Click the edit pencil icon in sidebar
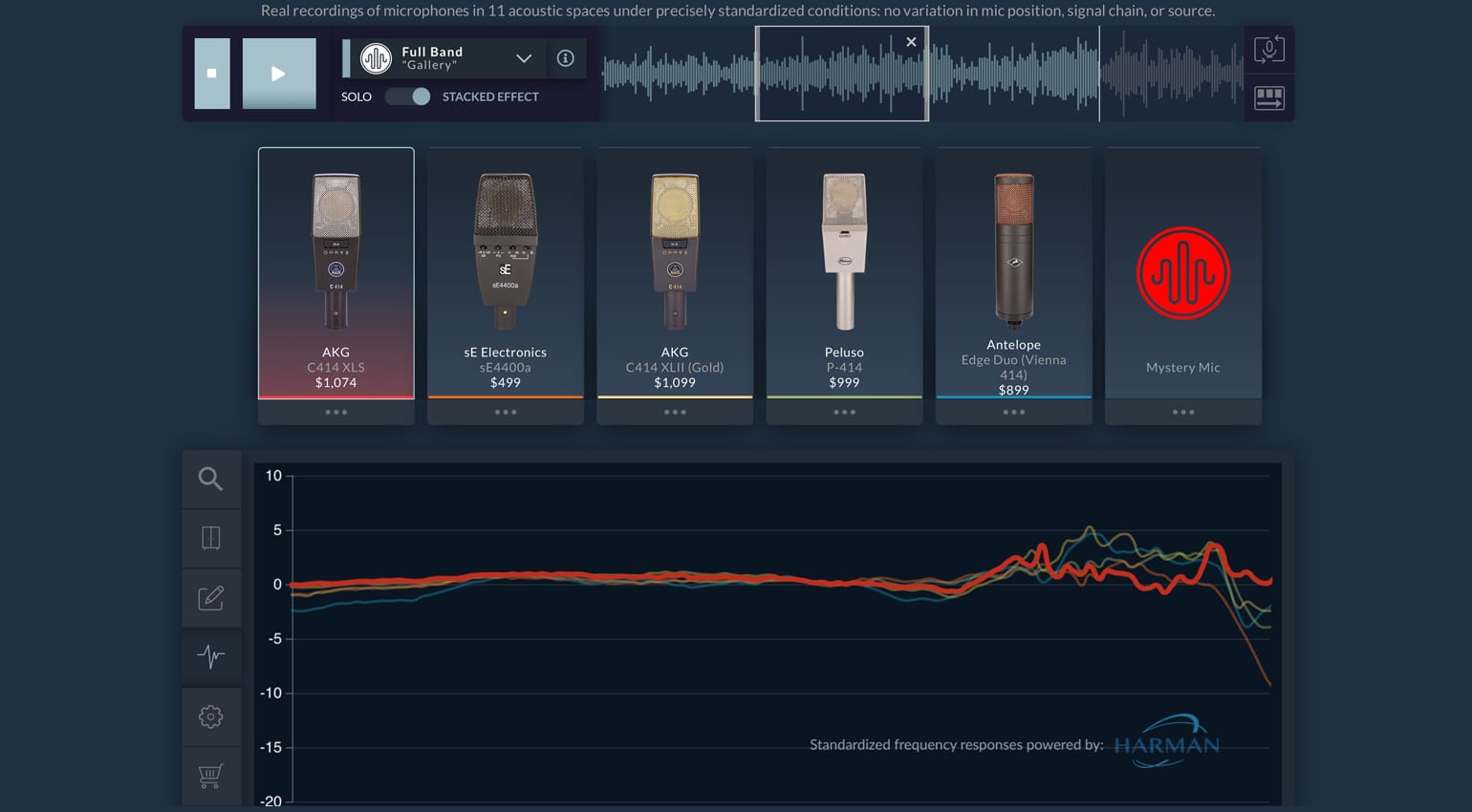The width and height of the screenshot is (1472, 812). (211, 598)
